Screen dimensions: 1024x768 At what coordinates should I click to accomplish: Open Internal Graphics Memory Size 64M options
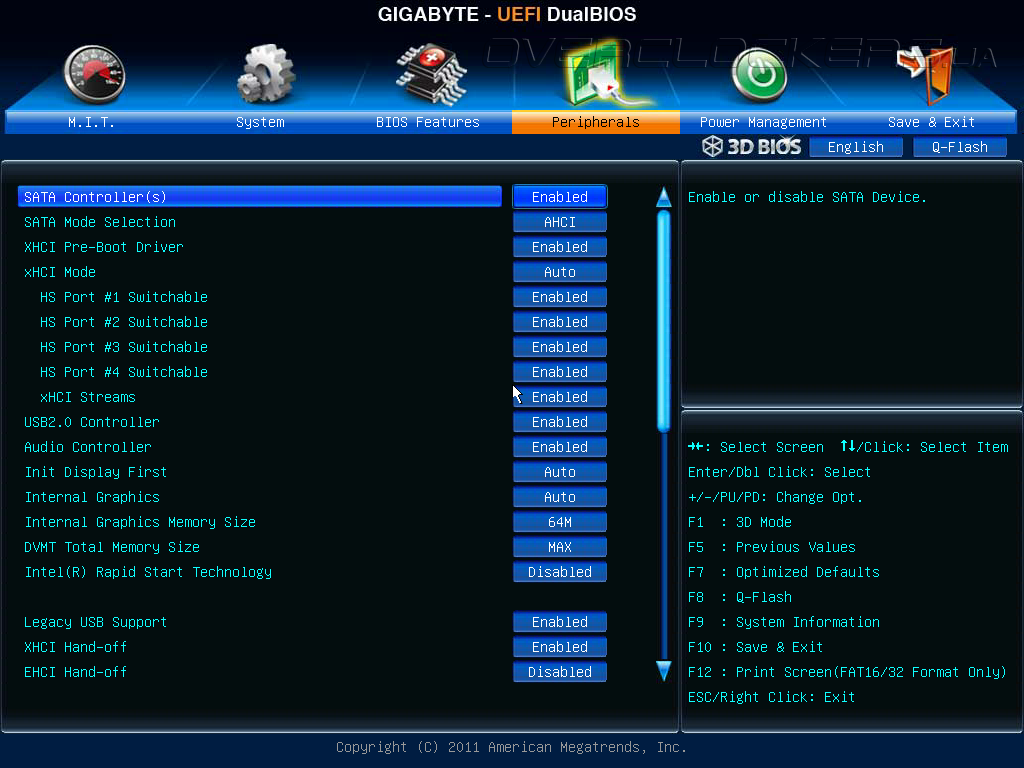[x=560, y=522]
